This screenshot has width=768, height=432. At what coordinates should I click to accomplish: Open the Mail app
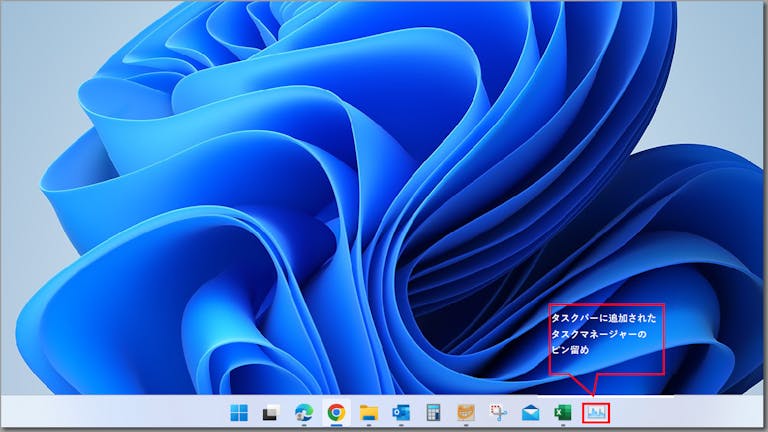(x=530, y=413)
